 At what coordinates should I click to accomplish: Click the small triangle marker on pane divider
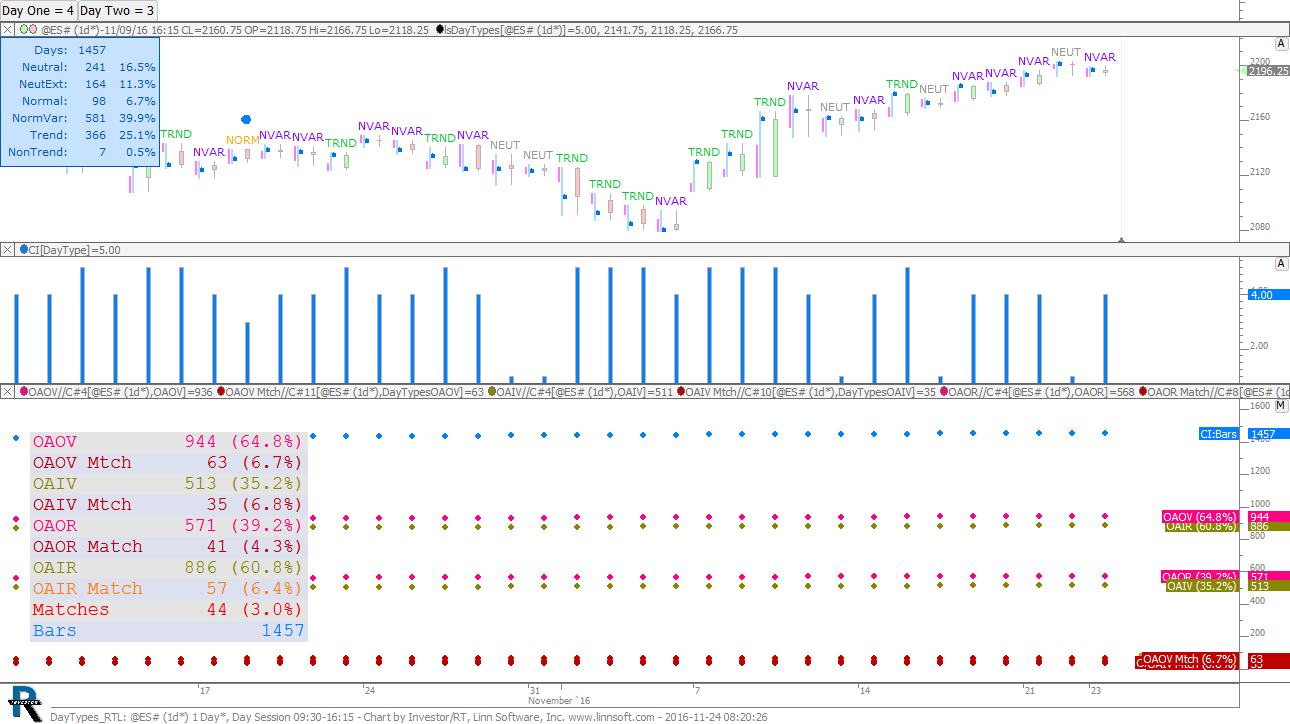pyautogui.click(x=1121, y=239)
